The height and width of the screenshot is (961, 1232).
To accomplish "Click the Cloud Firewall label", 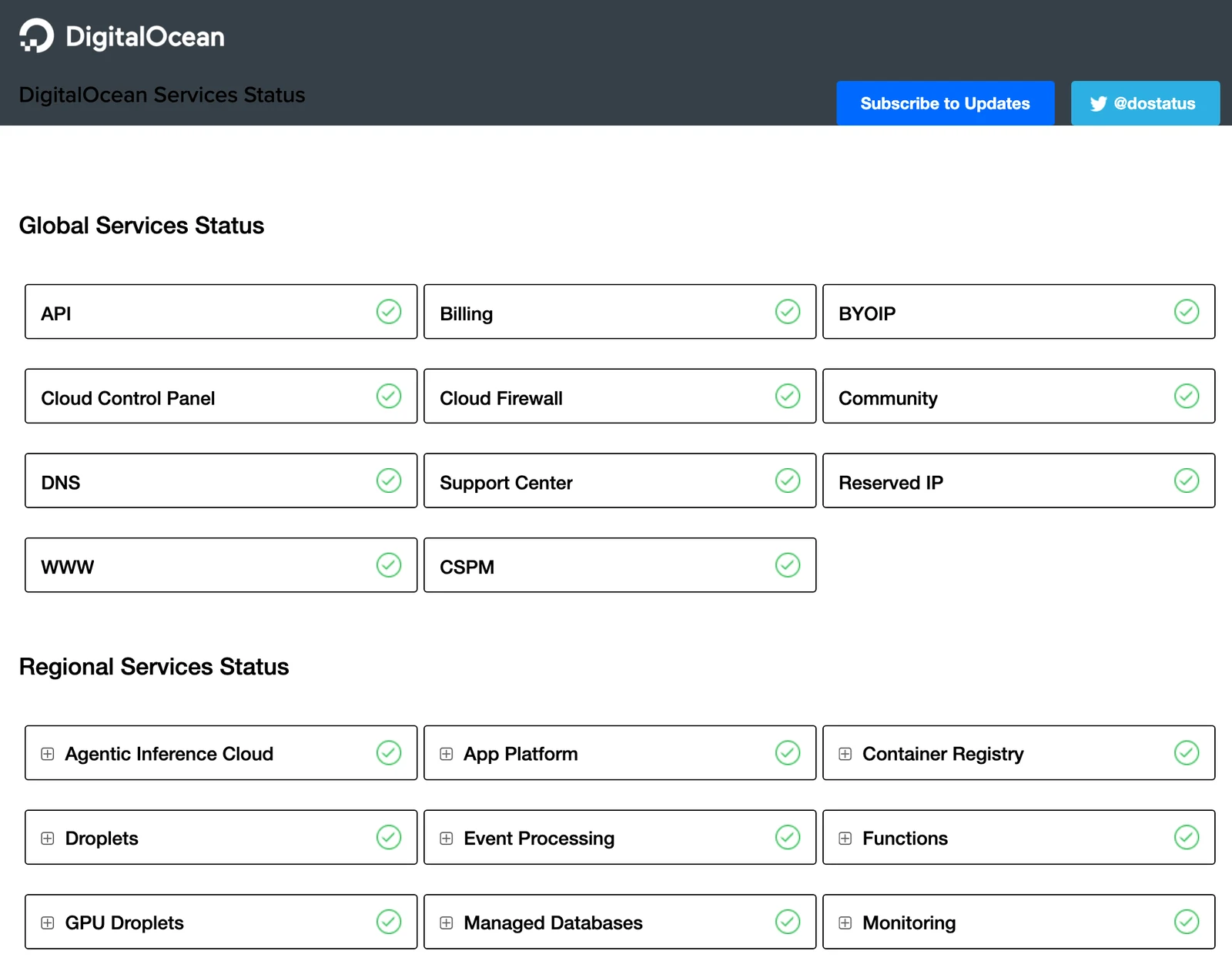I will point(501,398).
